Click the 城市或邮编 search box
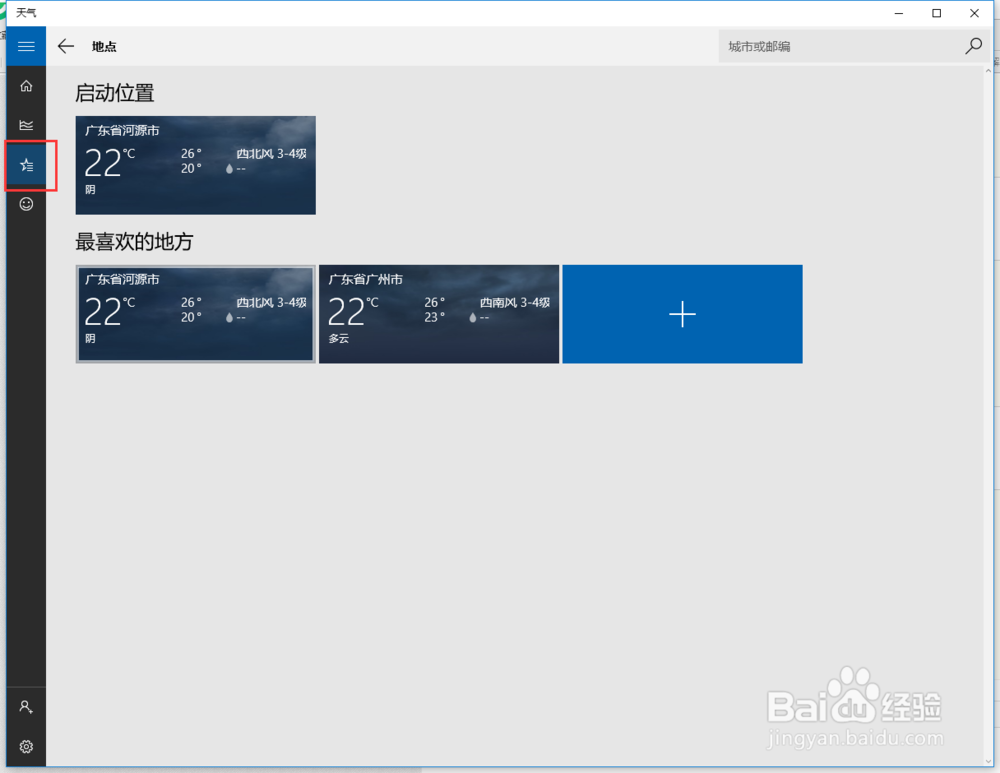 [840, 46]
